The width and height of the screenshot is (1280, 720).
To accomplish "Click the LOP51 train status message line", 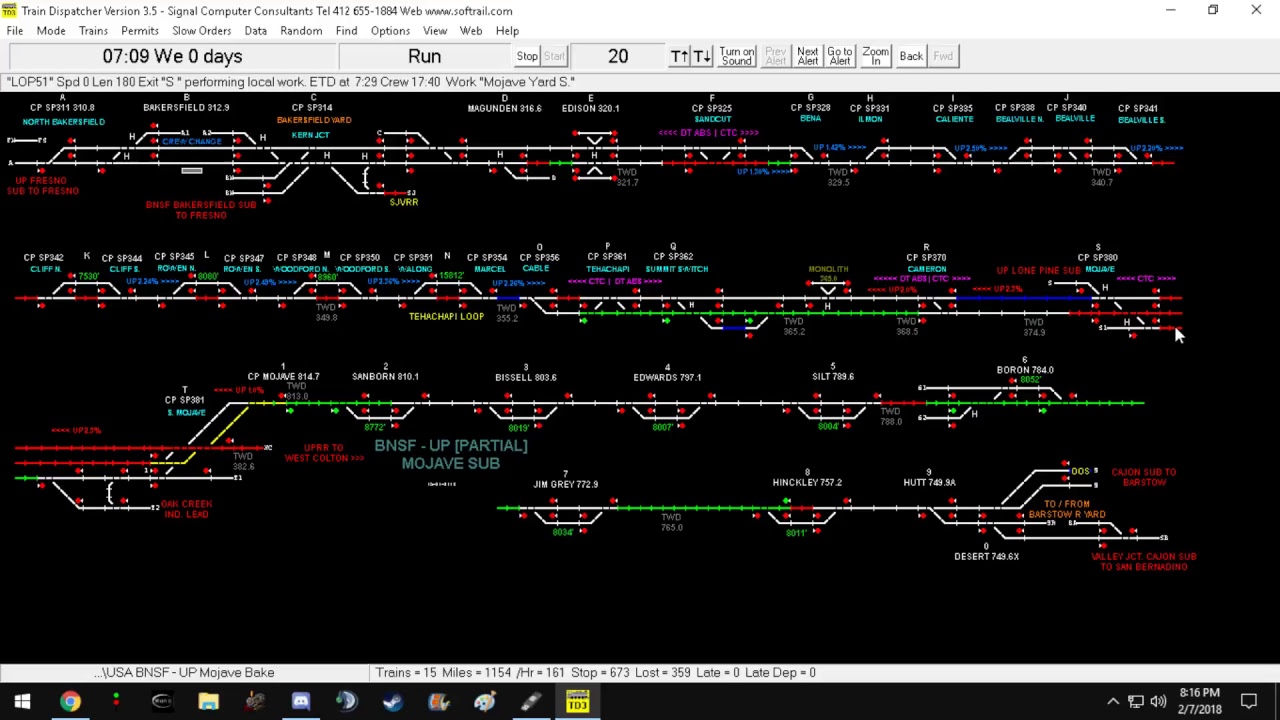I will [x=291, y=82].
